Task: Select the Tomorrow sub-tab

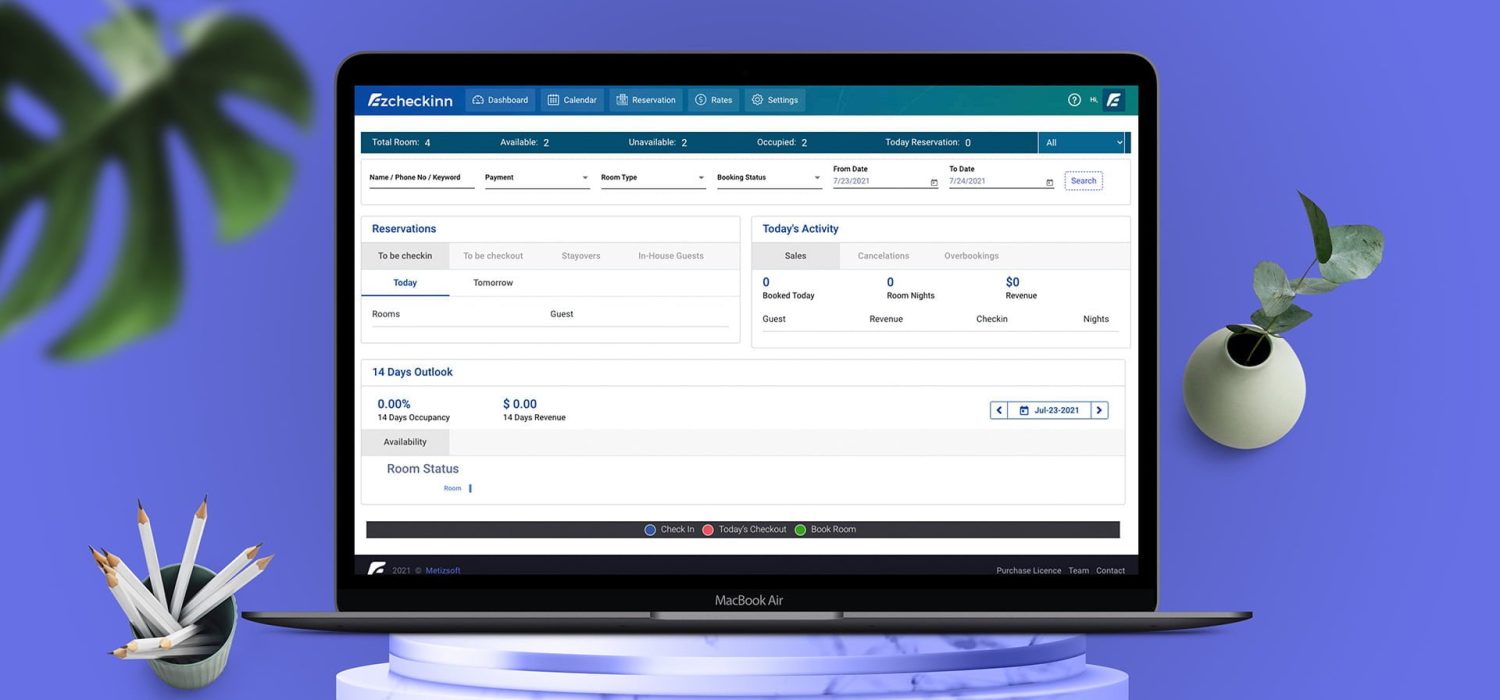Action: pos(493,283)
